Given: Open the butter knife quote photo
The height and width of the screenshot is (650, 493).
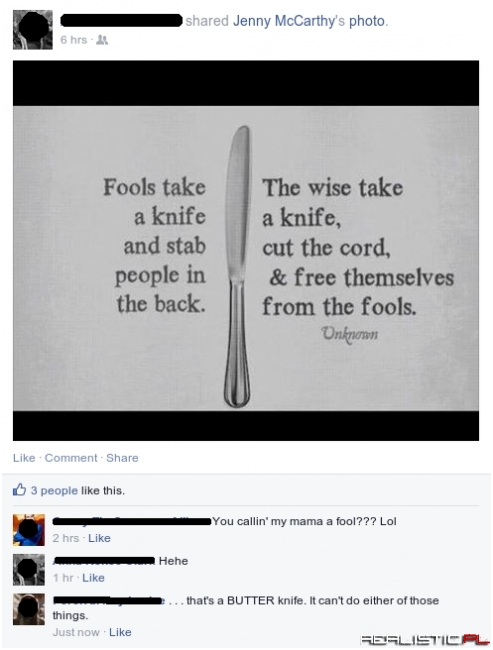Looking at the screenshot, I should coord(246,250).
